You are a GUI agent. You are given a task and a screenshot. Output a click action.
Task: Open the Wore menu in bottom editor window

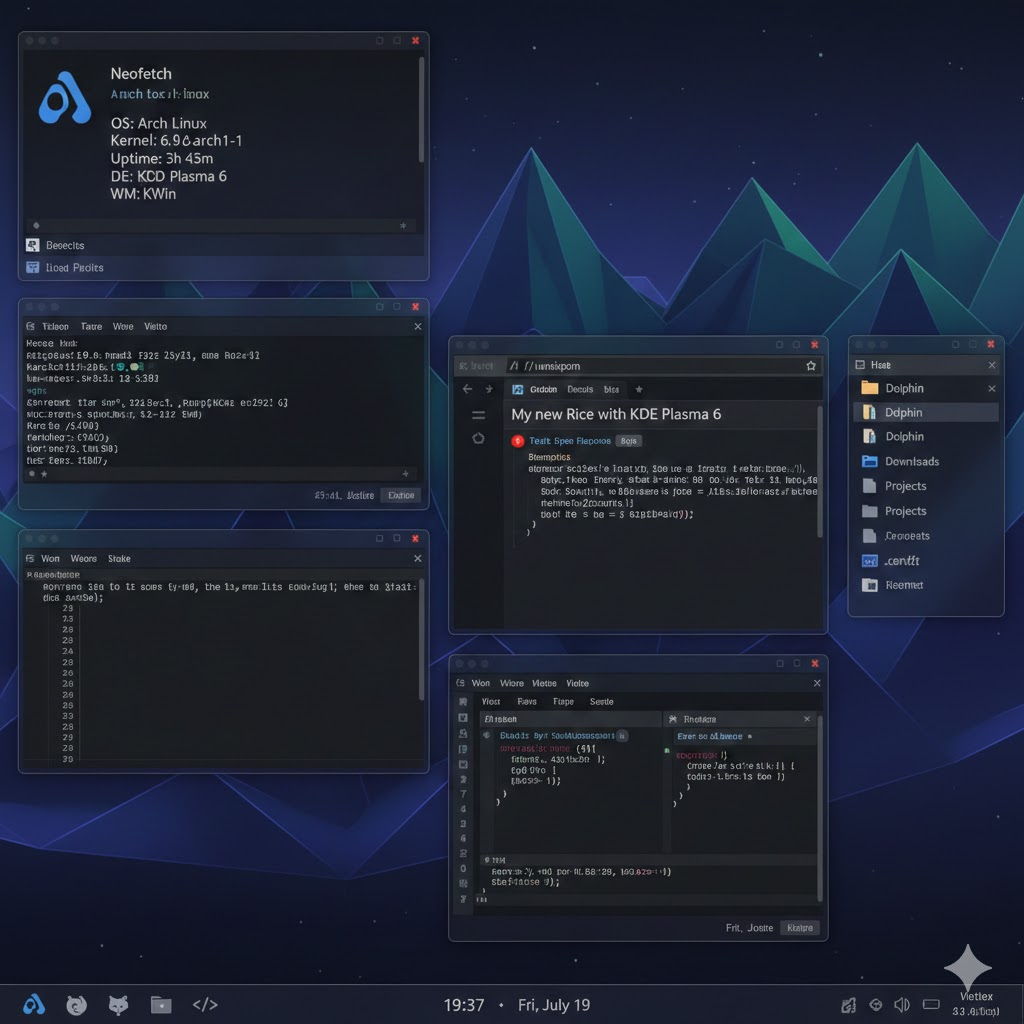511,683
